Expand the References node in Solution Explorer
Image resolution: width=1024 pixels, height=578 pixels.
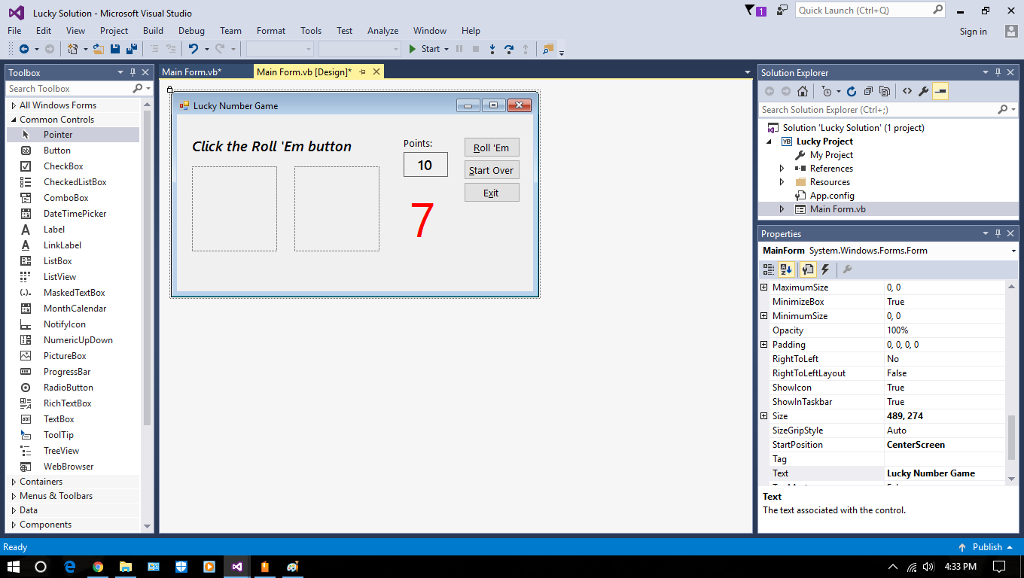coord(783,168)
